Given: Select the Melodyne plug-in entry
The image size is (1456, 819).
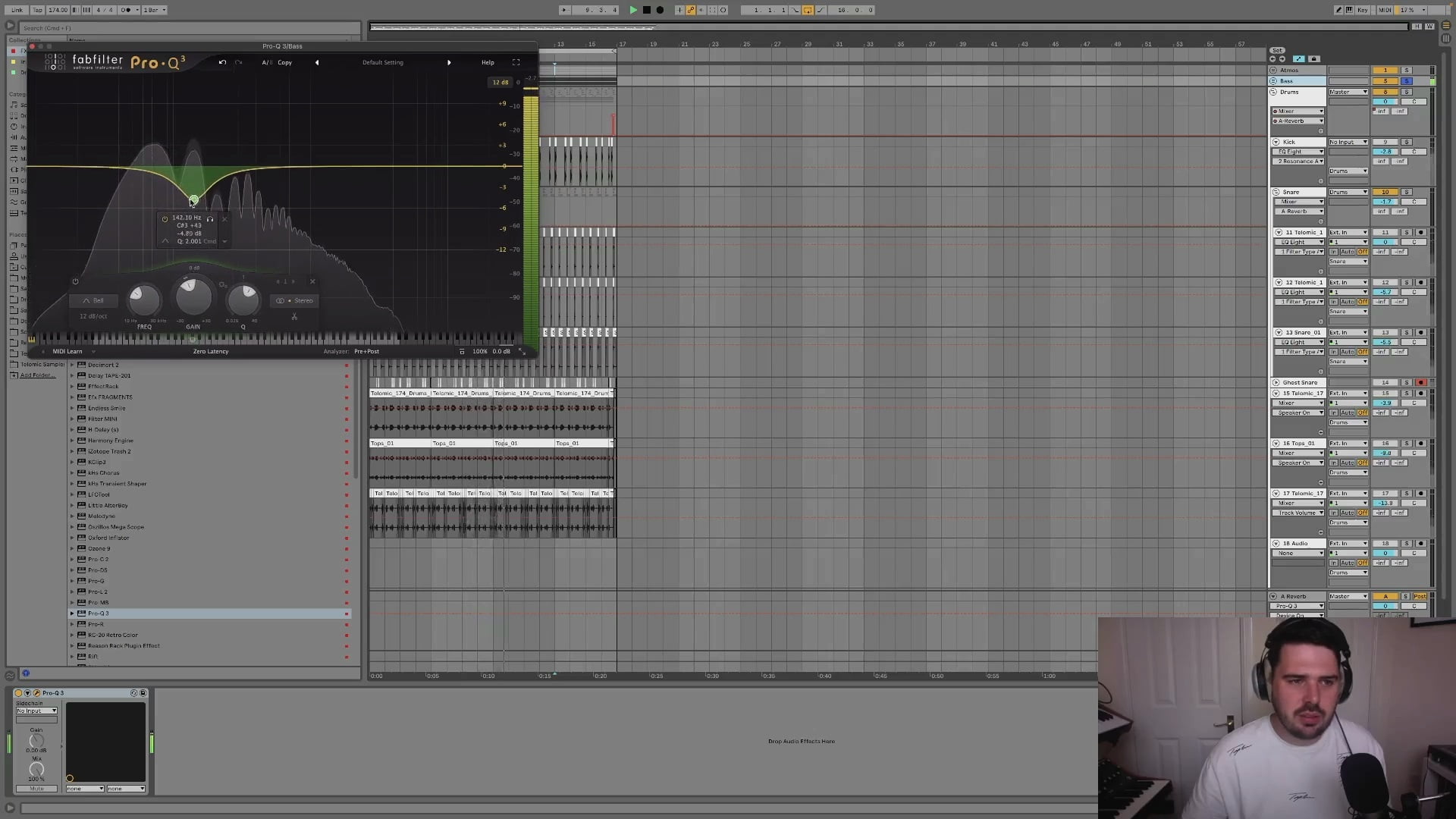Looking at the screenshot, I should click(102, 516).
